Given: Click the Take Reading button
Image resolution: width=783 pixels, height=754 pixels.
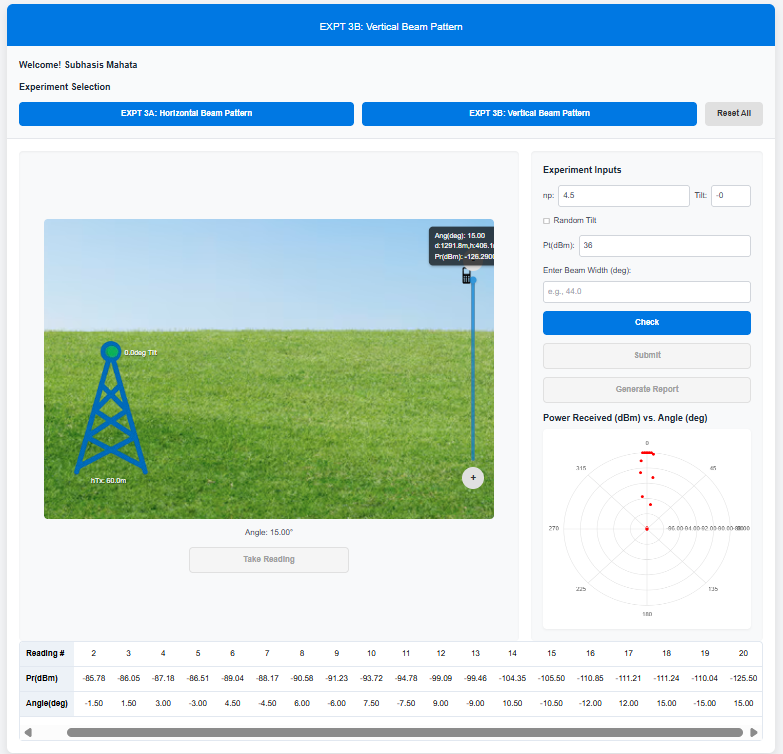Looking at the screenshot, I should tap(268, 560).
